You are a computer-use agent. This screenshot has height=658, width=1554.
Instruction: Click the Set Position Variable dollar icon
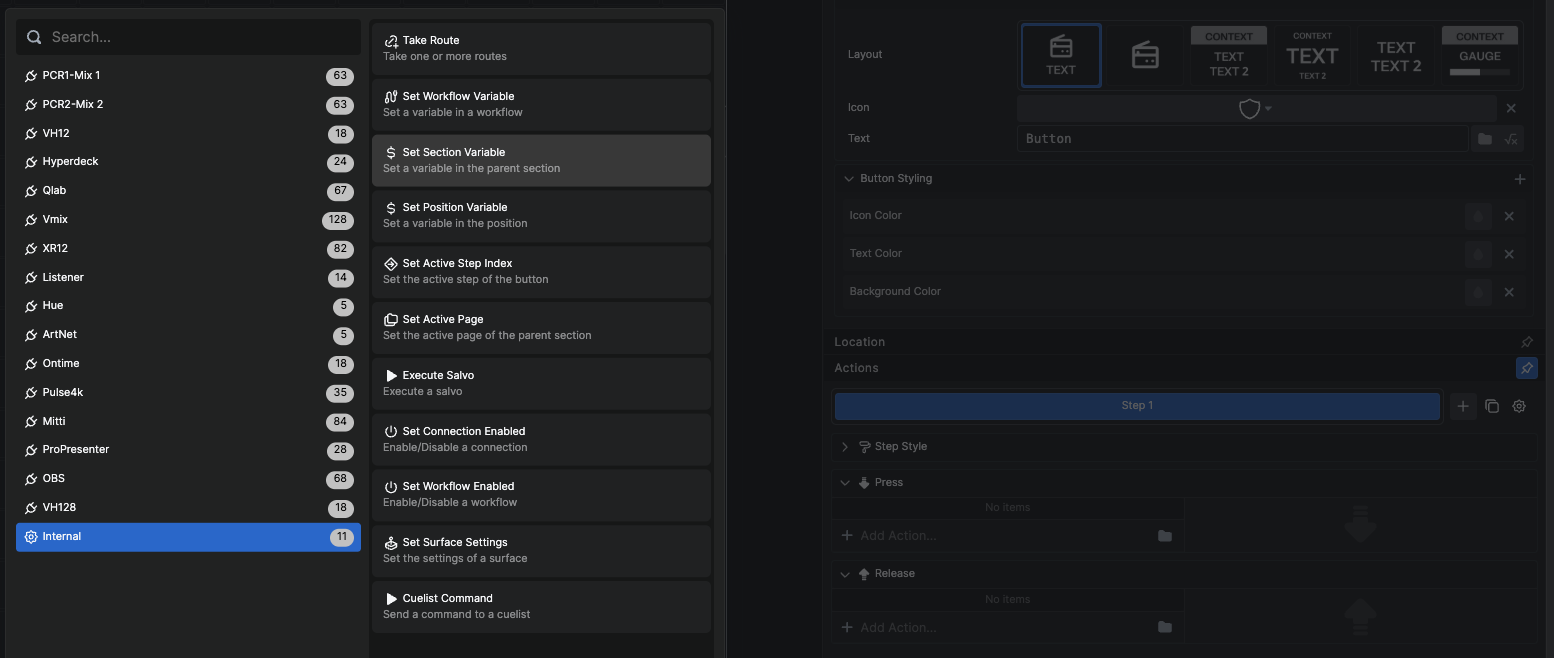391,208
